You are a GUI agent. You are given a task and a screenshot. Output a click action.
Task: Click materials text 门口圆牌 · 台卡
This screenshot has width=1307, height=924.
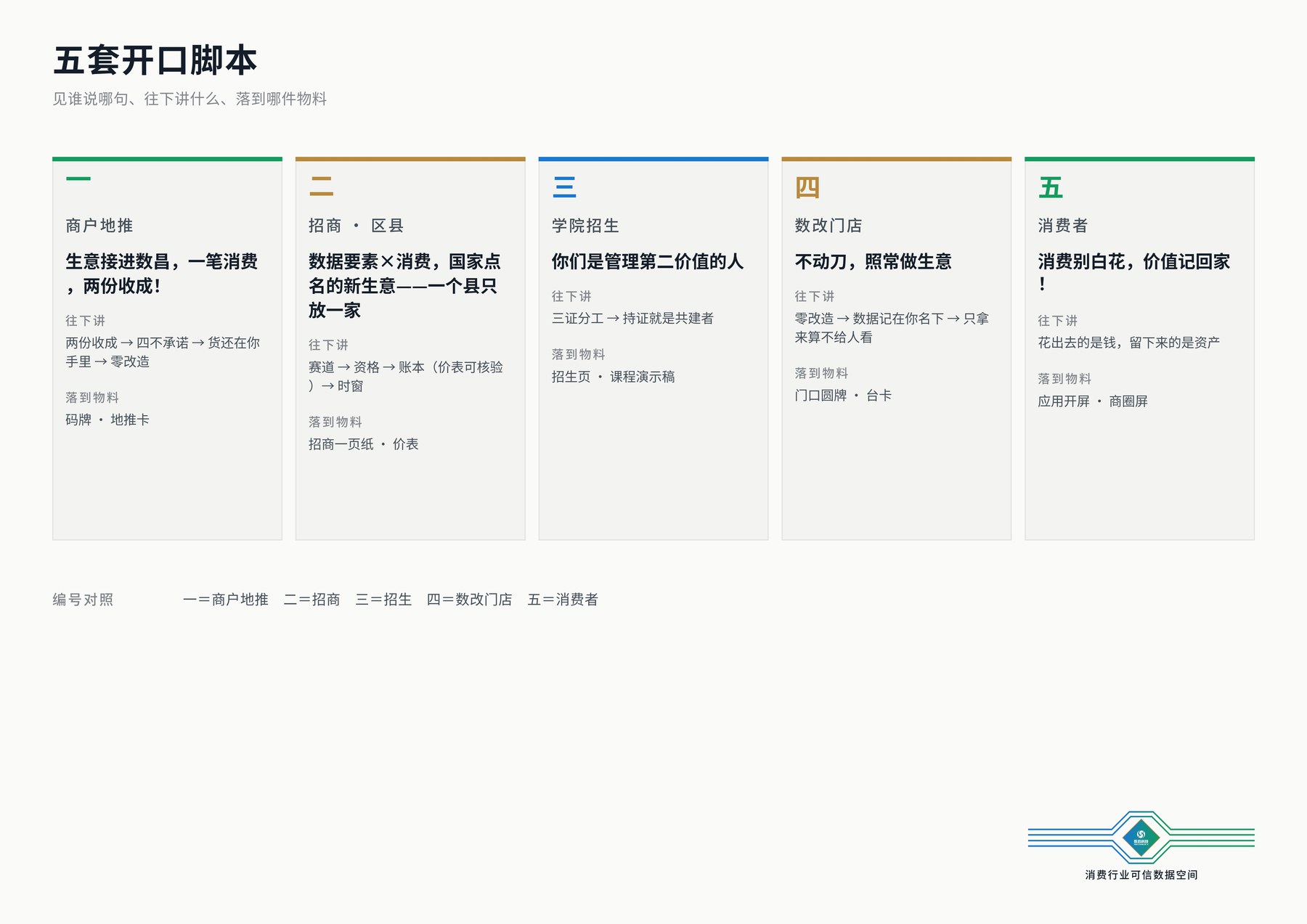[x=844, y=396]
